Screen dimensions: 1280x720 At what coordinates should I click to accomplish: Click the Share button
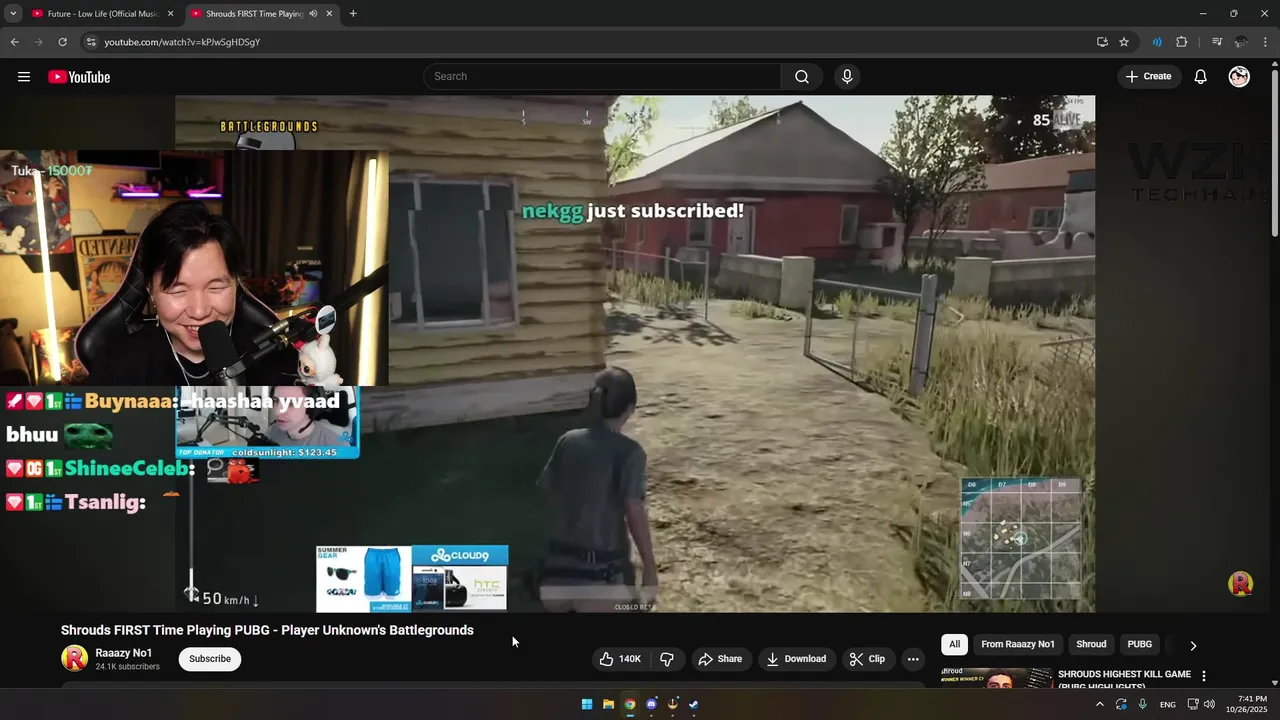click(720, 659)
